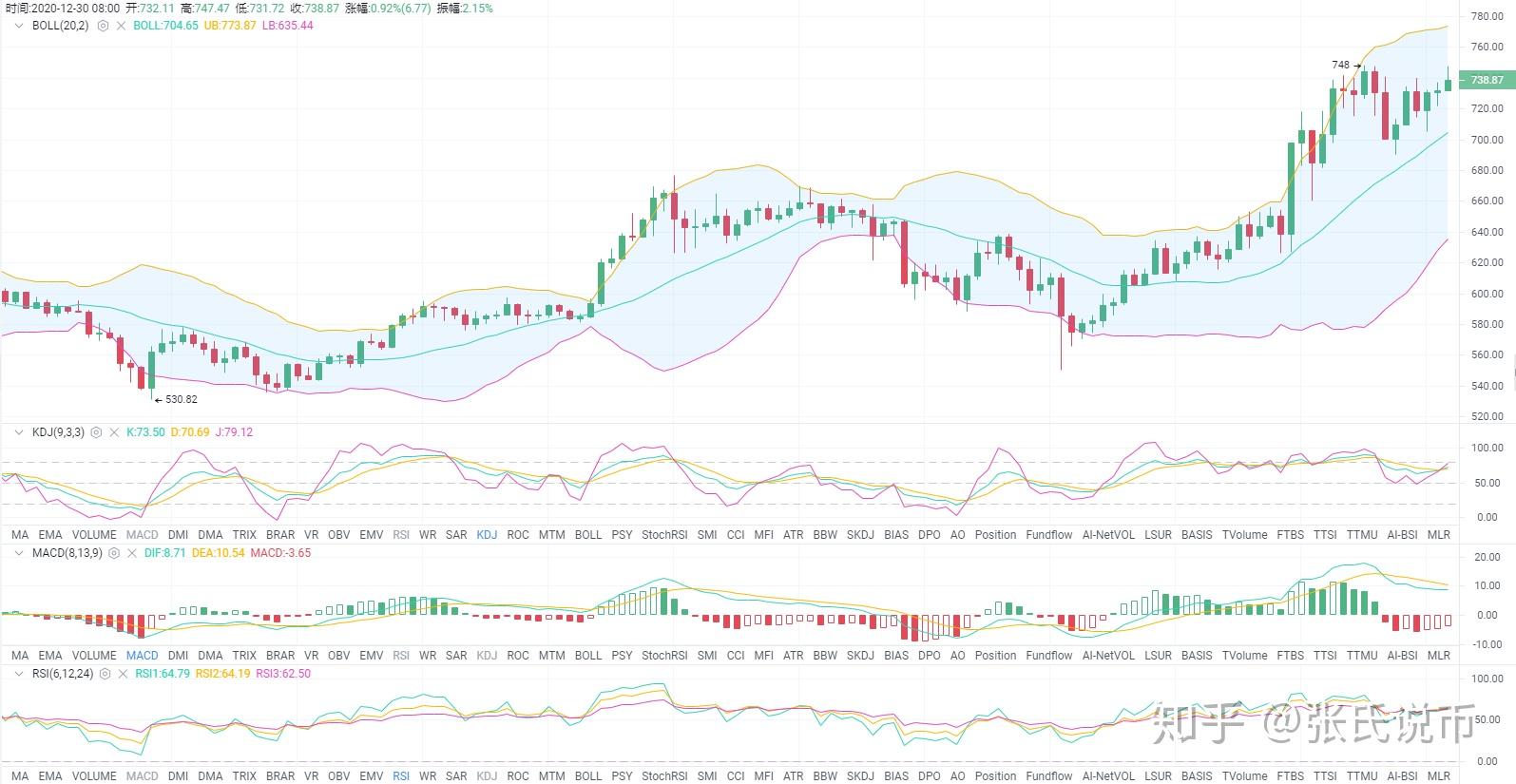Select MTM in the bottom RSI panel's tab row

click(x=551, y=776)
